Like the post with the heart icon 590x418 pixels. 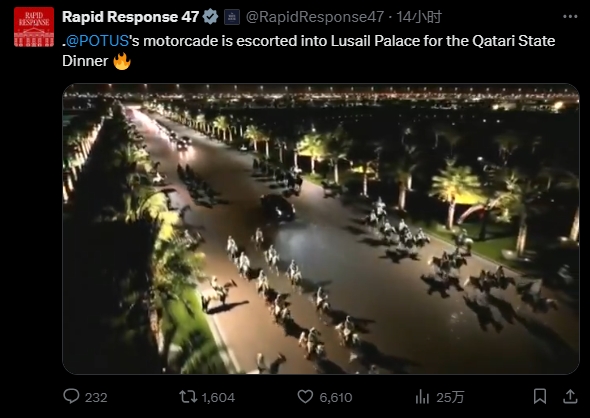305,397
